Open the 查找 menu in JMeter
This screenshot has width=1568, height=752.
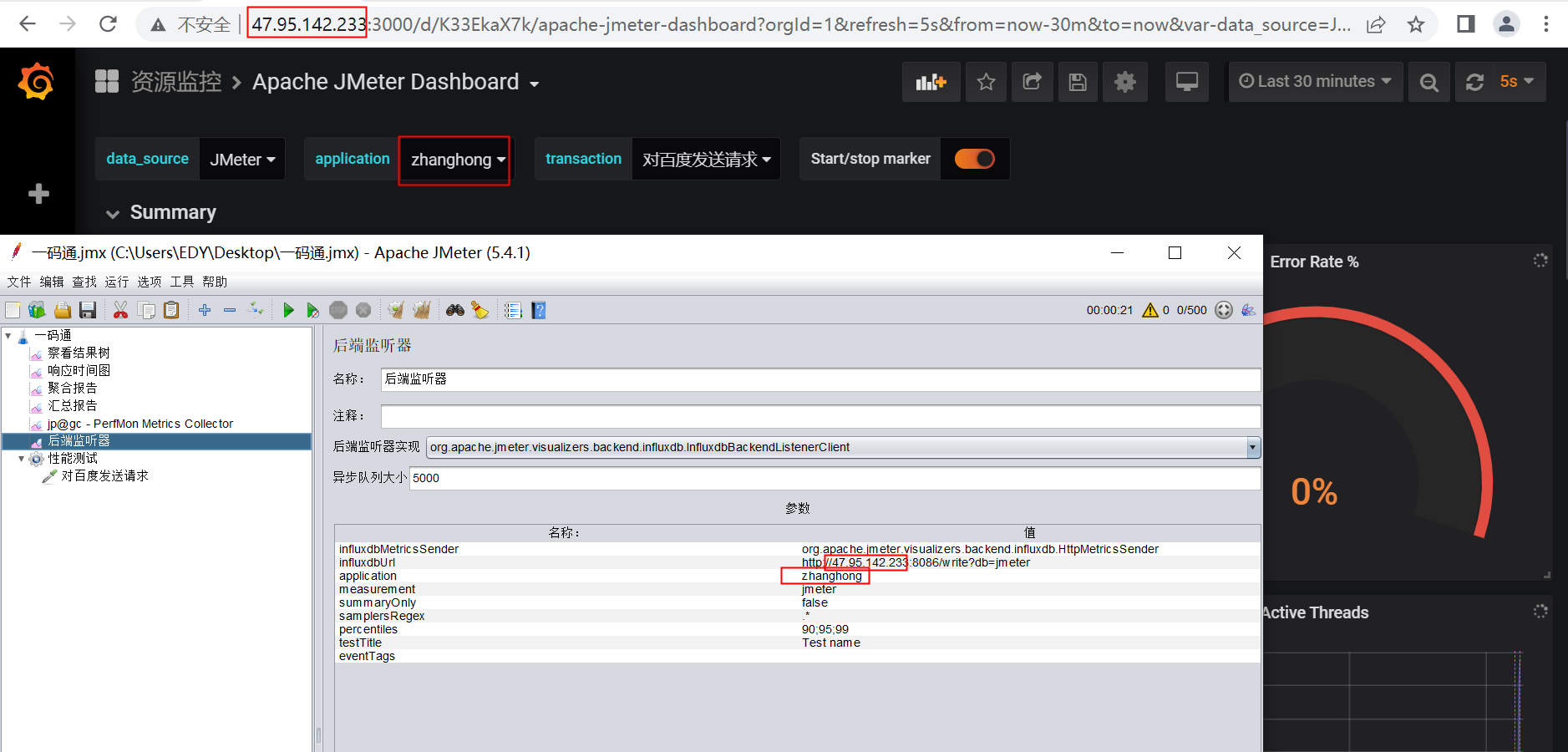coord(84,282)
